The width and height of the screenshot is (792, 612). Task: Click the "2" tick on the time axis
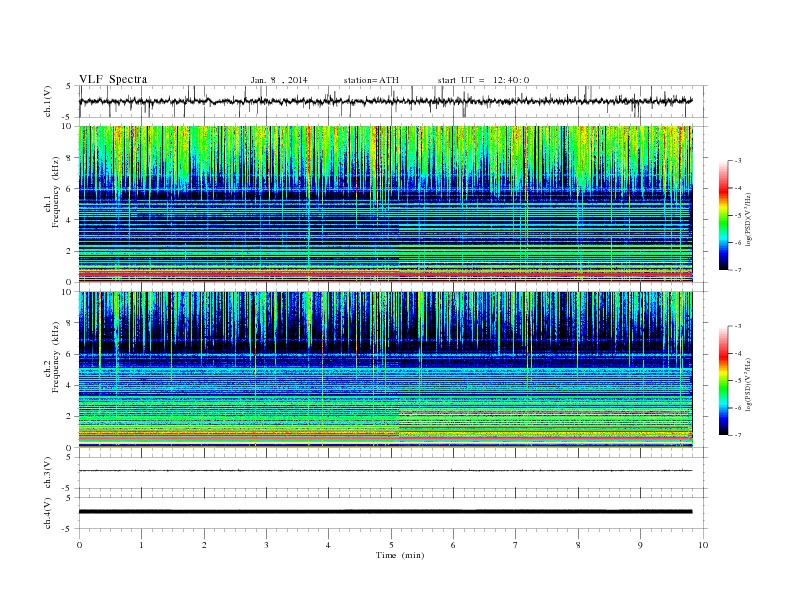click(x=204, y=545)
